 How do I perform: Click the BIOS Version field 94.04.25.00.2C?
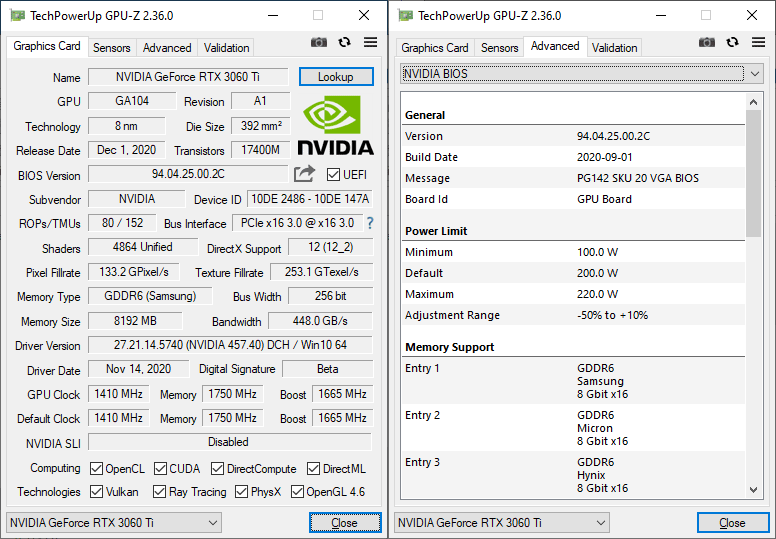coord(188,174)
